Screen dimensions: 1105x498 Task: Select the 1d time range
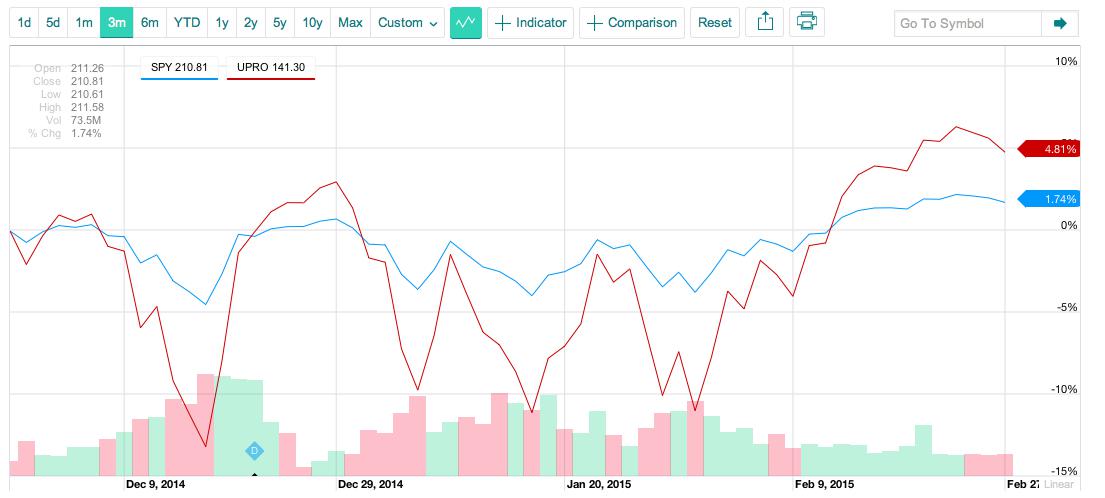[24, 23]
